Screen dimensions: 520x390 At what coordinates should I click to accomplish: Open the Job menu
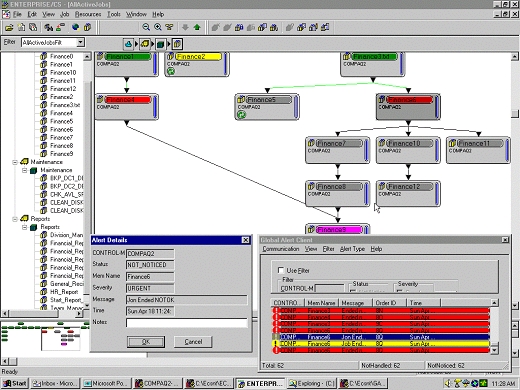pyautogui.click(x=64, y=14)
